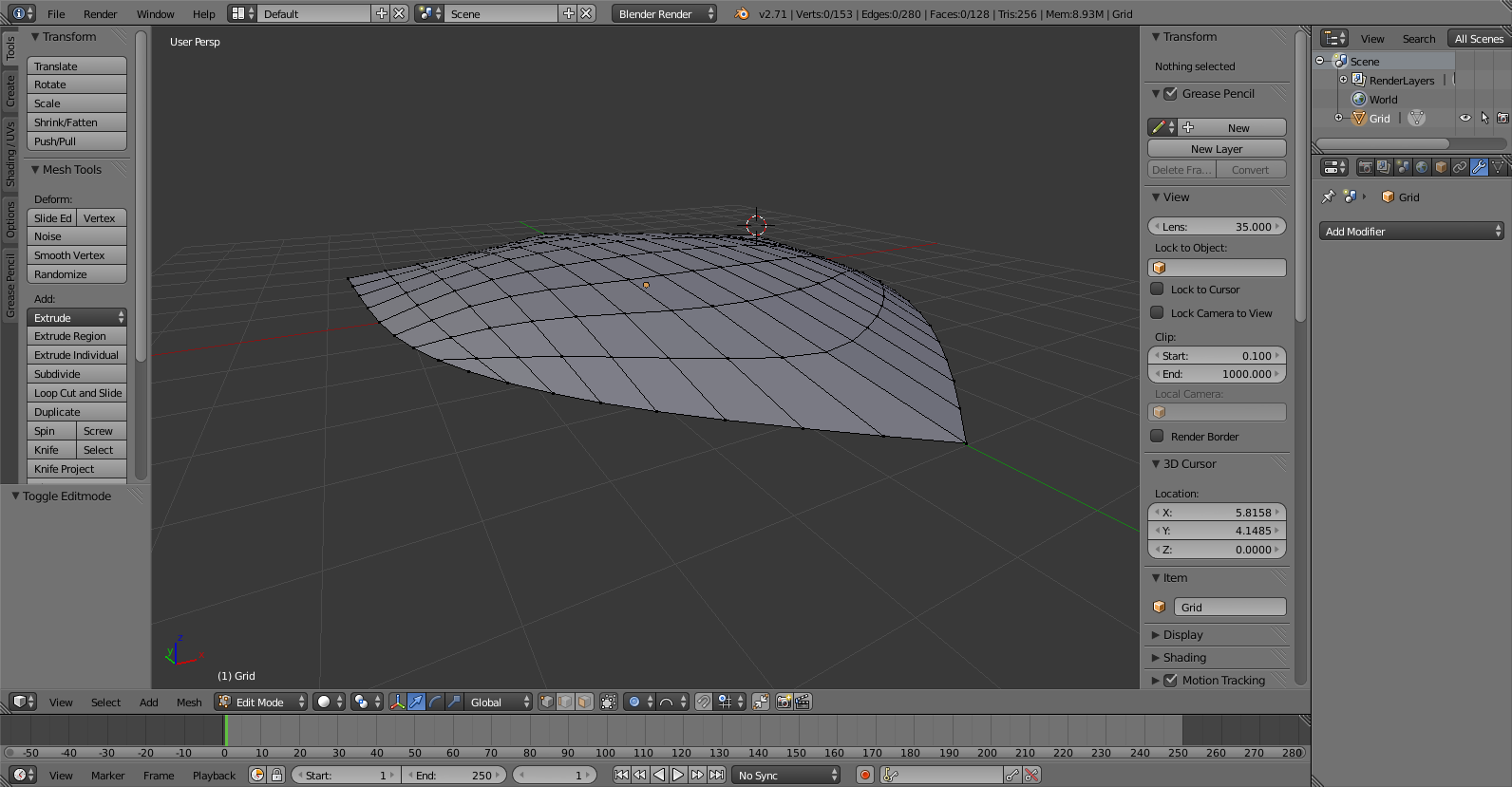Select the rotate manipulator arc icon
1512x787 pixels.
435,702
